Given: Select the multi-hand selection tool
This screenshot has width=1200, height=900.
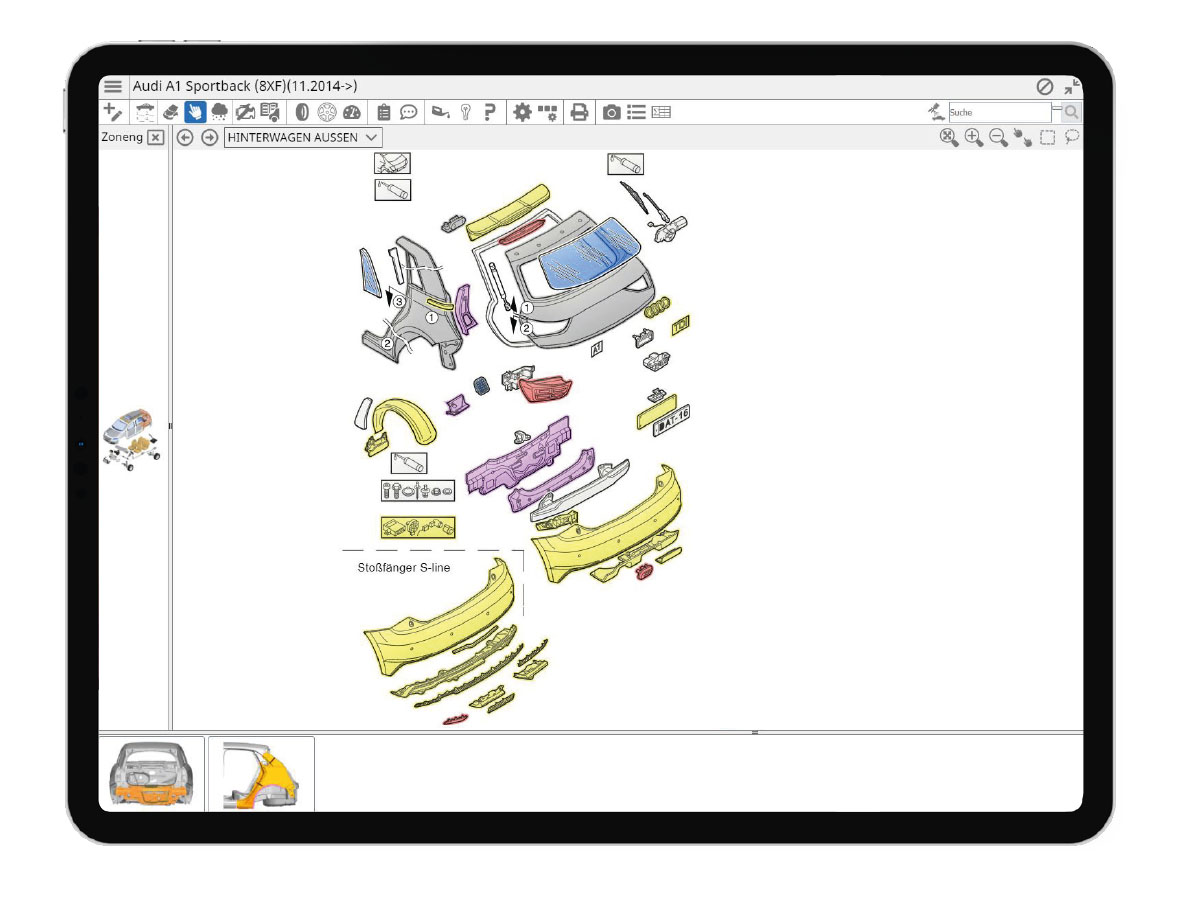Looking at the screenshot, I should click(x=1023, y=137).
